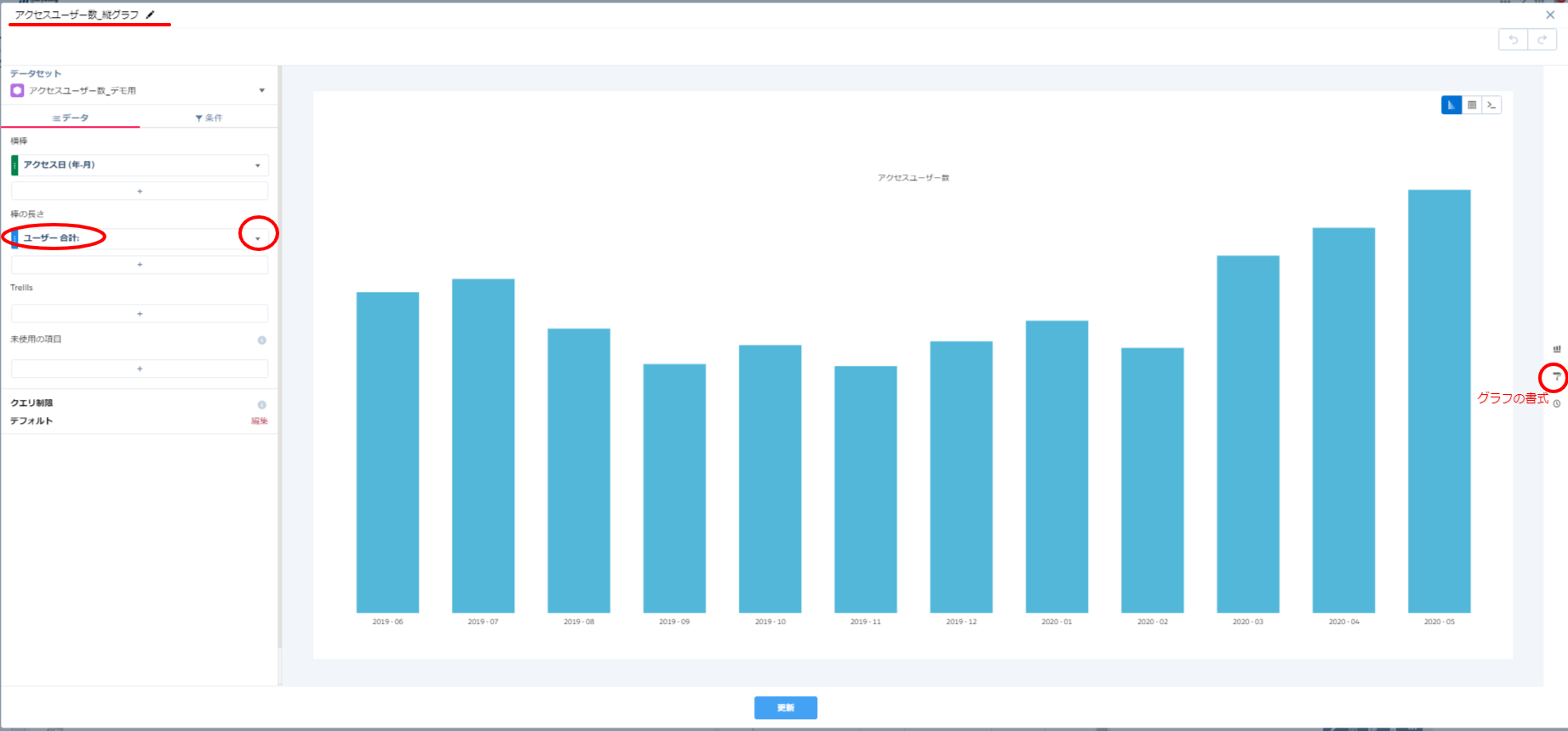Viewport: 1568px width, 731px height.
Task: Expand the データセット dropdown
Action: point(261,90)
